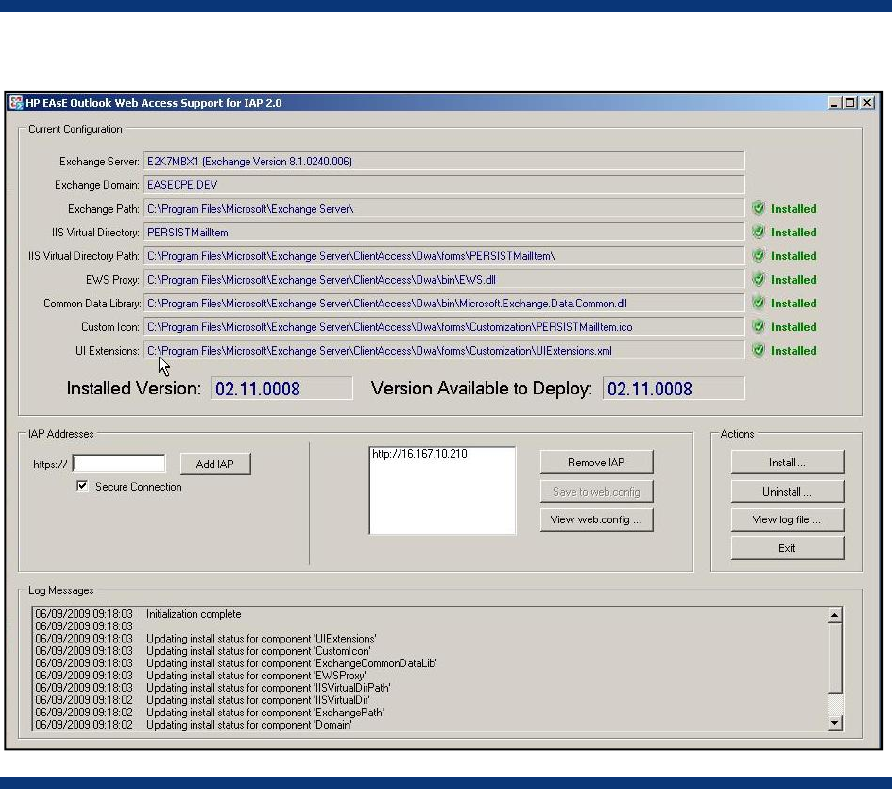Click the shield icon beside Custom Icon
The width and height of the screenshot is (892, 789).
click(758, 327)
